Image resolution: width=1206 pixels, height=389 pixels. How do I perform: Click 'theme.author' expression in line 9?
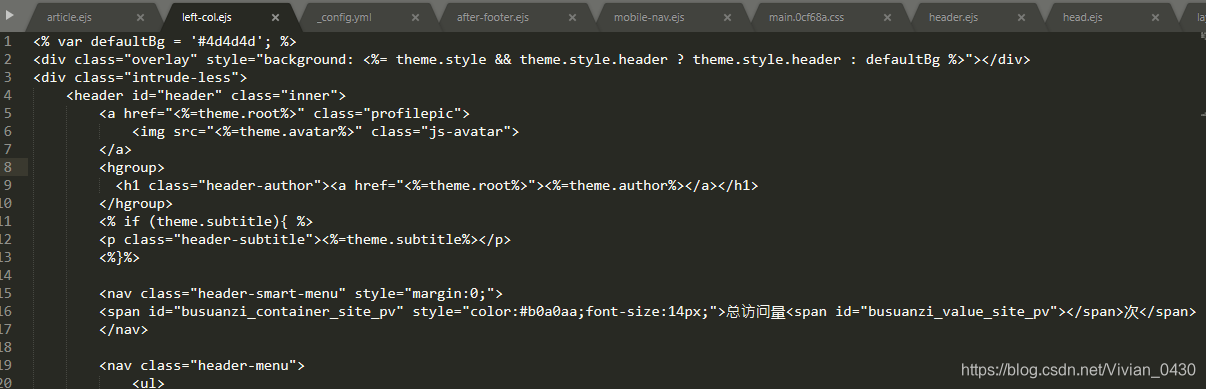[x=619, y=185]
